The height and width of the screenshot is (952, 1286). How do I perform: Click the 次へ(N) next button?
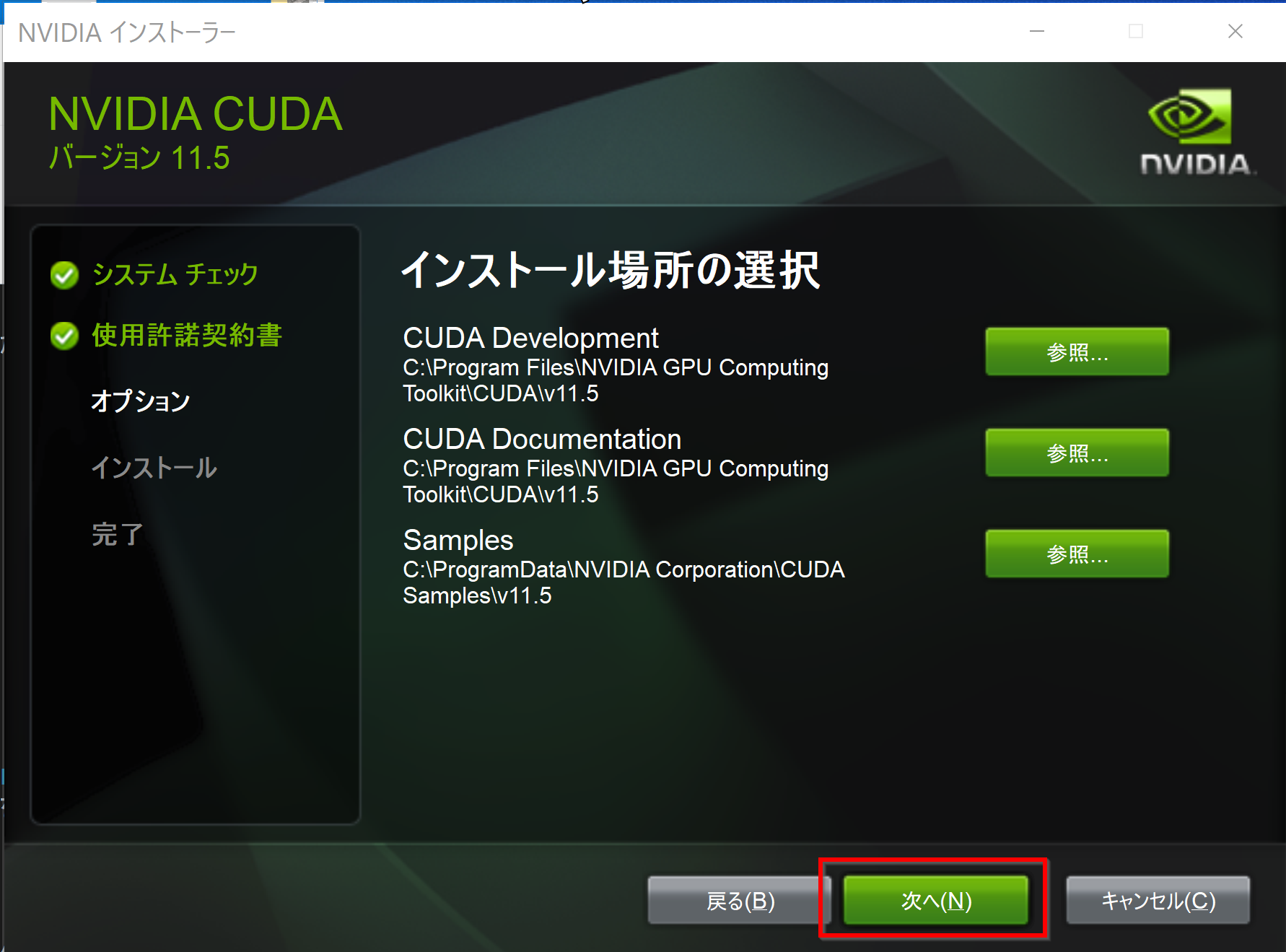coord(936,900)
